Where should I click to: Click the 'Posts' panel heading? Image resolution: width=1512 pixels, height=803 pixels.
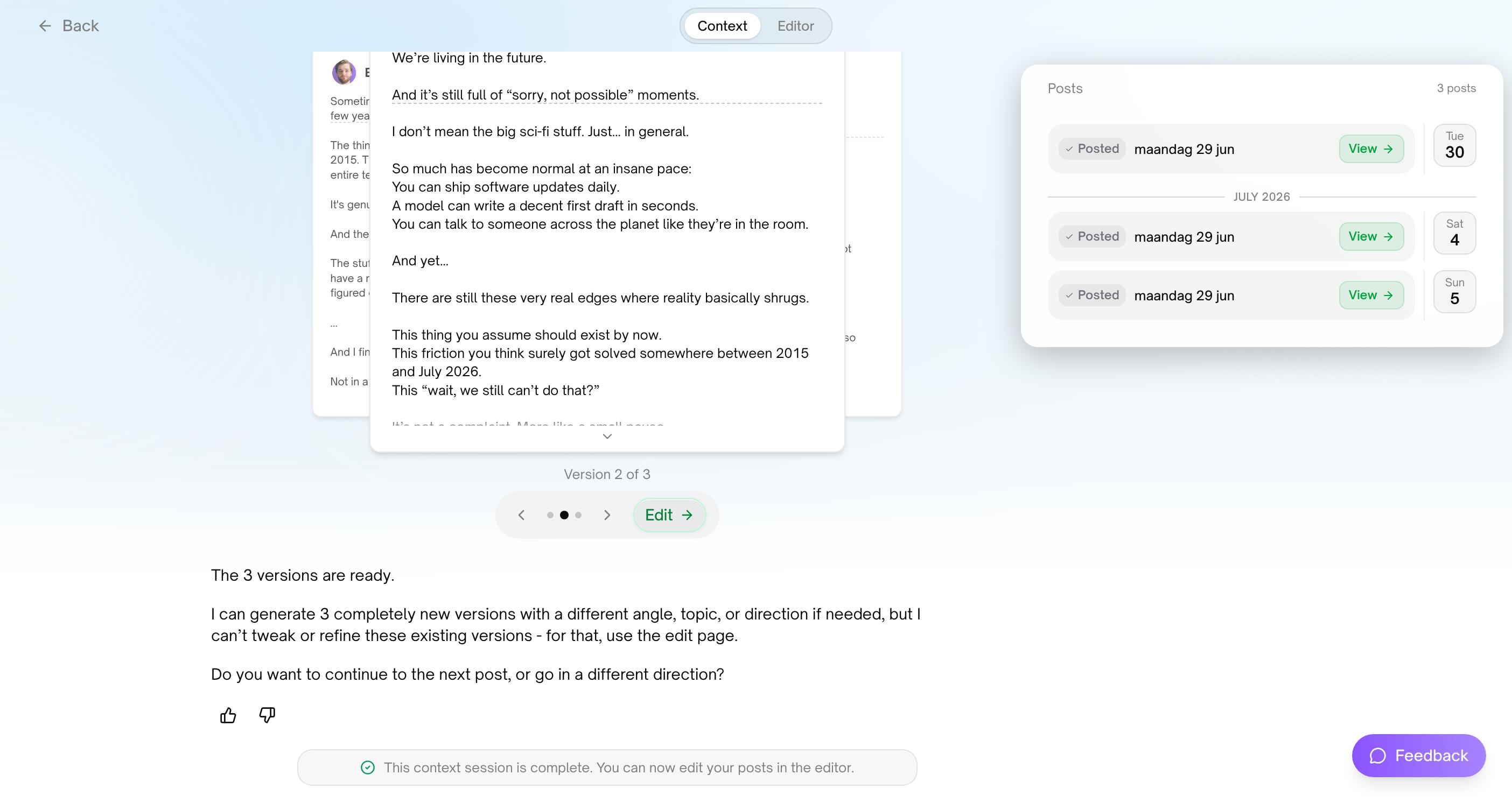click(1065, 88)
